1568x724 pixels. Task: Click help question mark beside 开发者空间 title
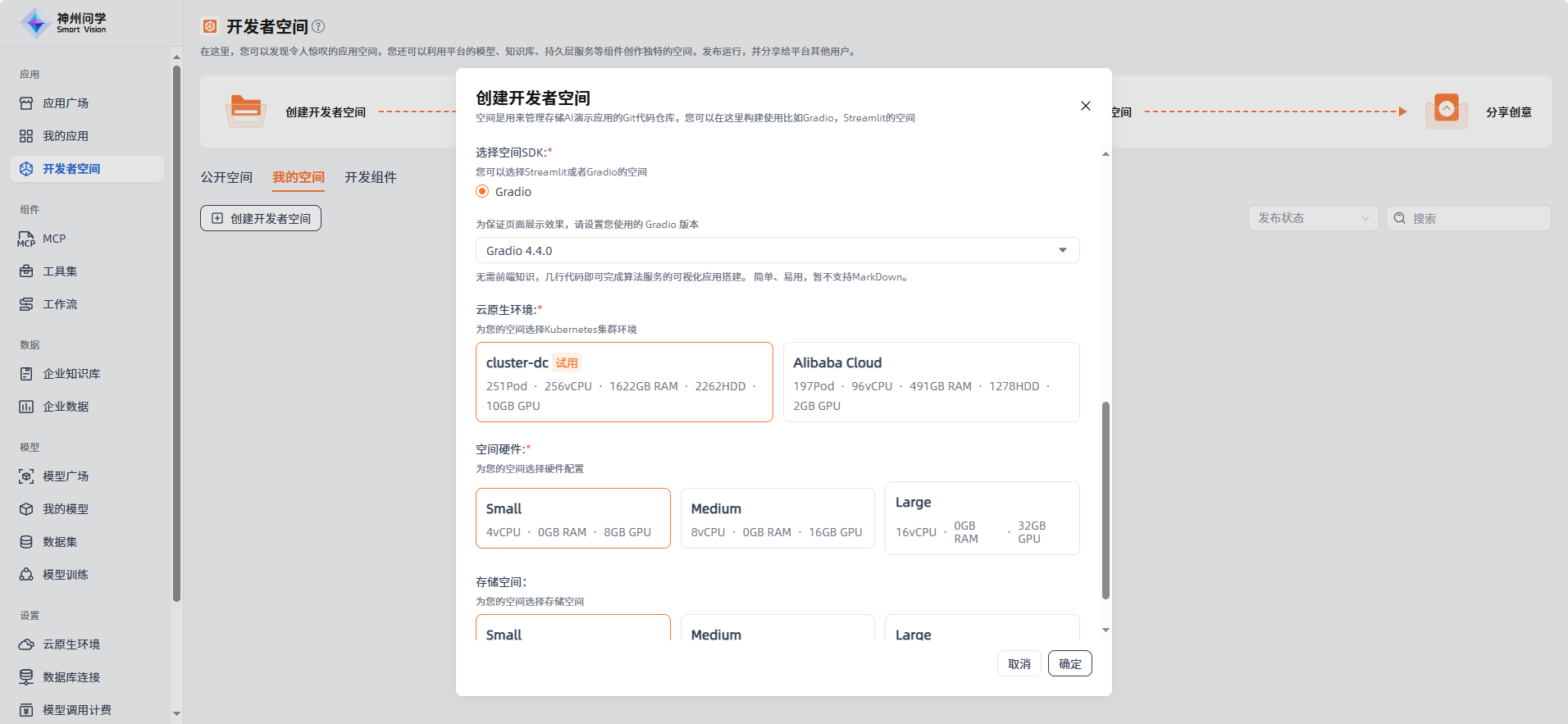point(318,26)
